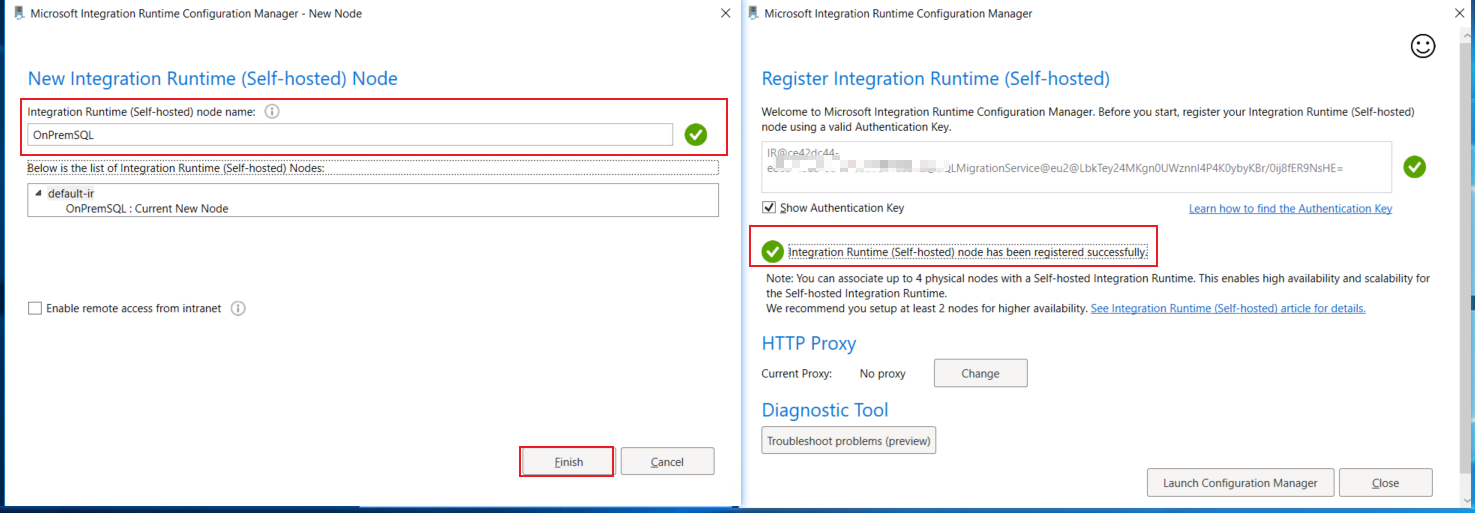Click green checkmark next to registered successfully message
Screen dimensions: 1475x513
[773, 252]
